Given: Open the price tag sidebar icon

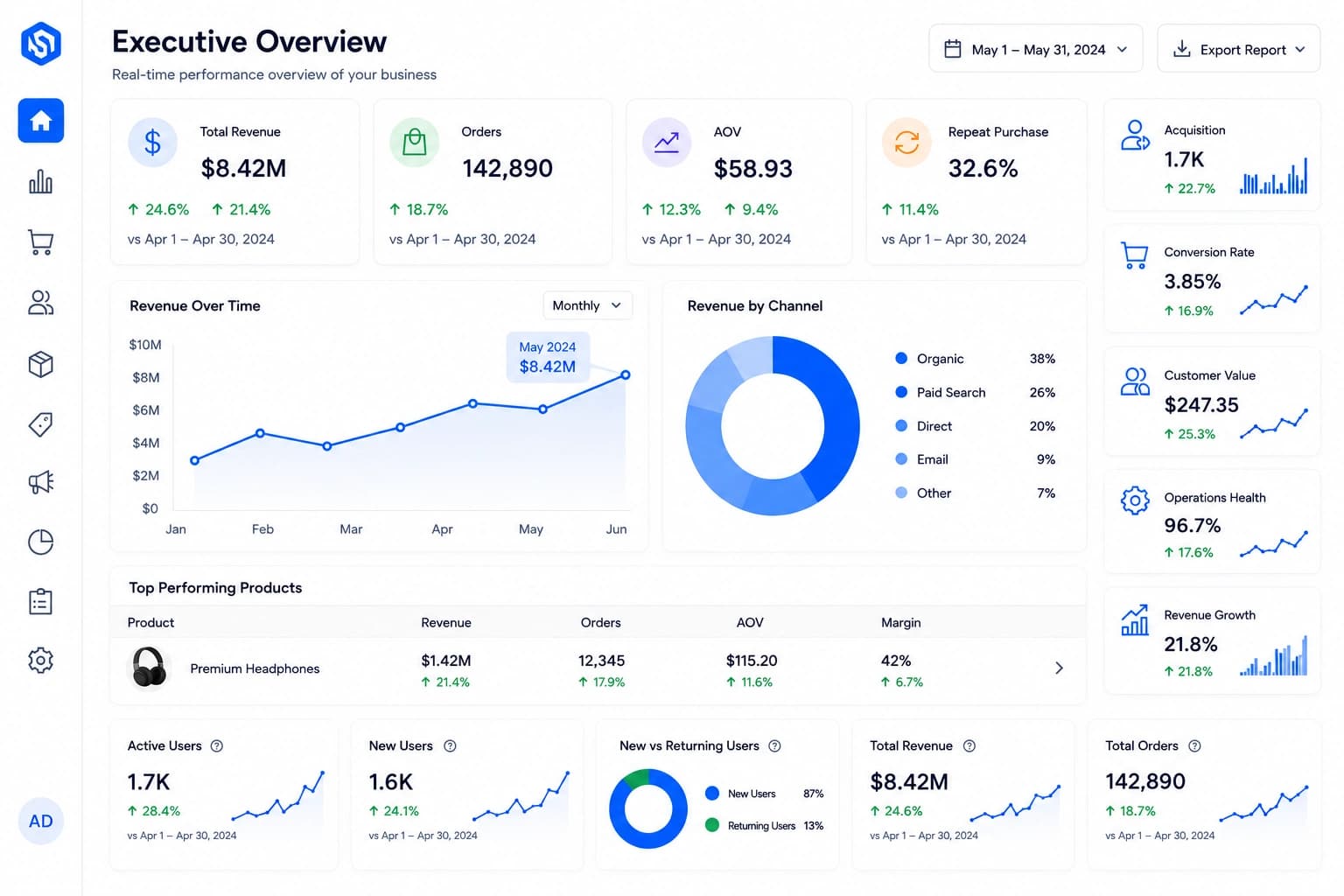Looking at the screenshot, I should [x=41, y=424].
